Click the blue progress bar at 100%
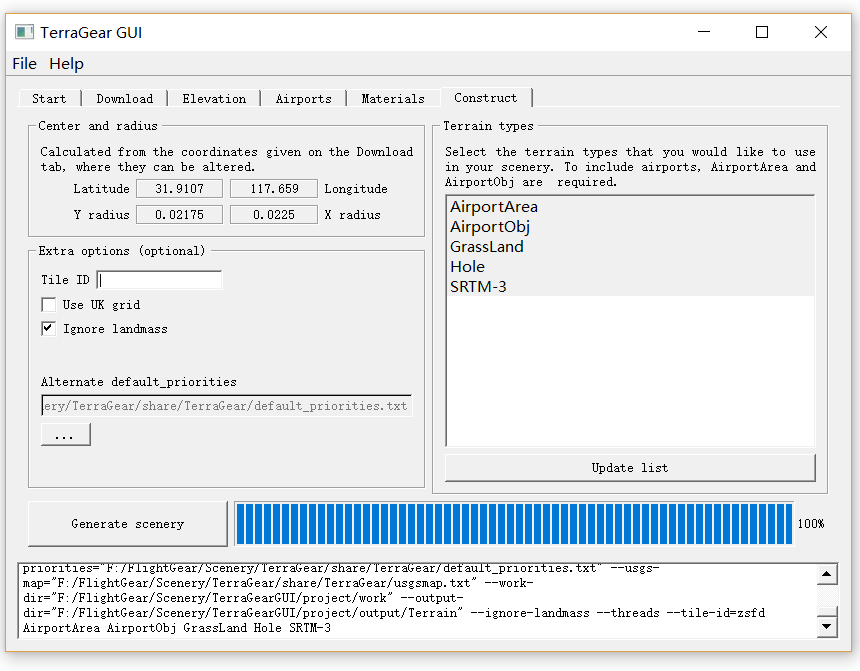This screenshot has height=671, width=860. [x=514, y=523]
